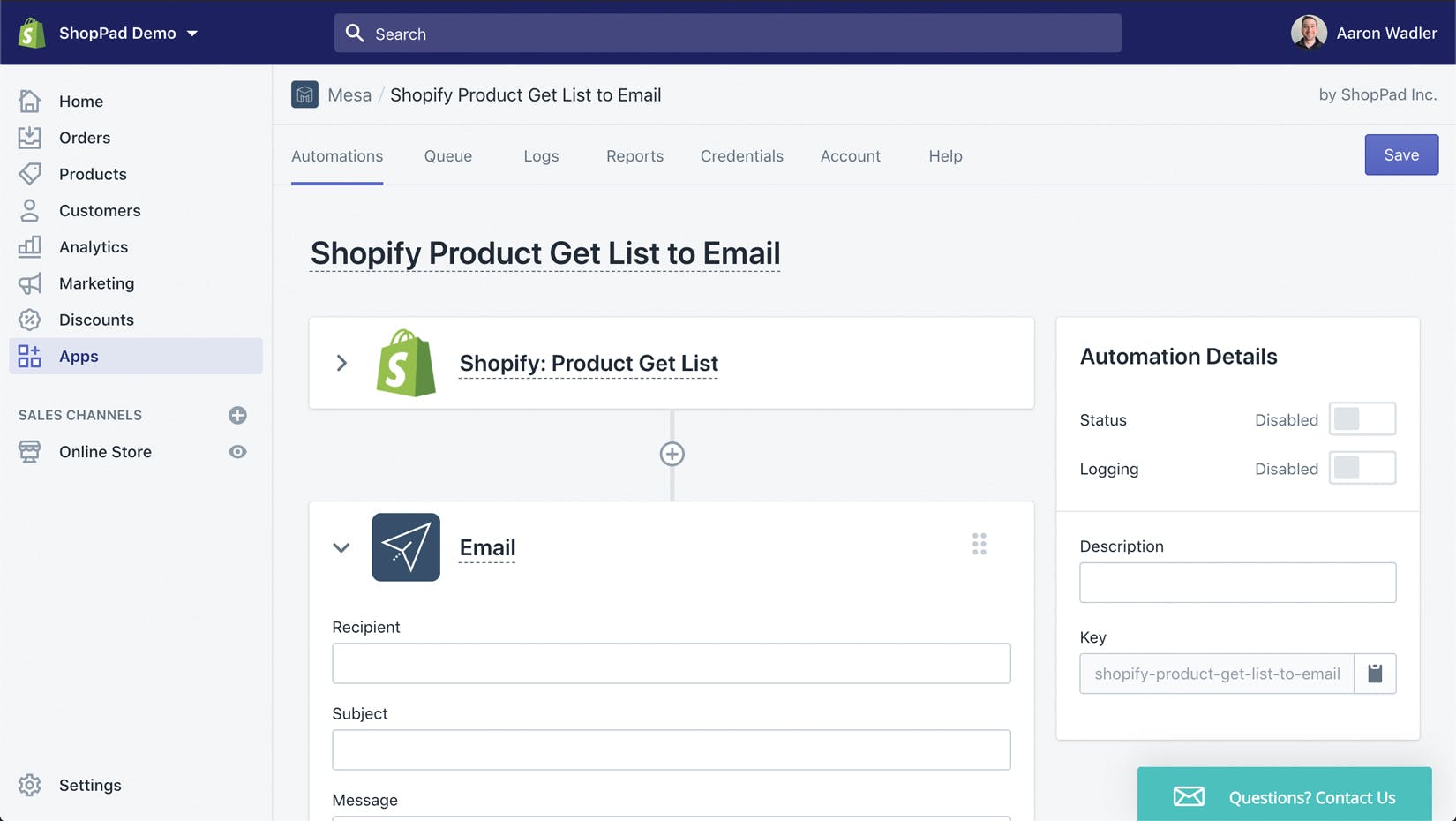
Task: Click the Products tag icon
Action: [29, 174]
